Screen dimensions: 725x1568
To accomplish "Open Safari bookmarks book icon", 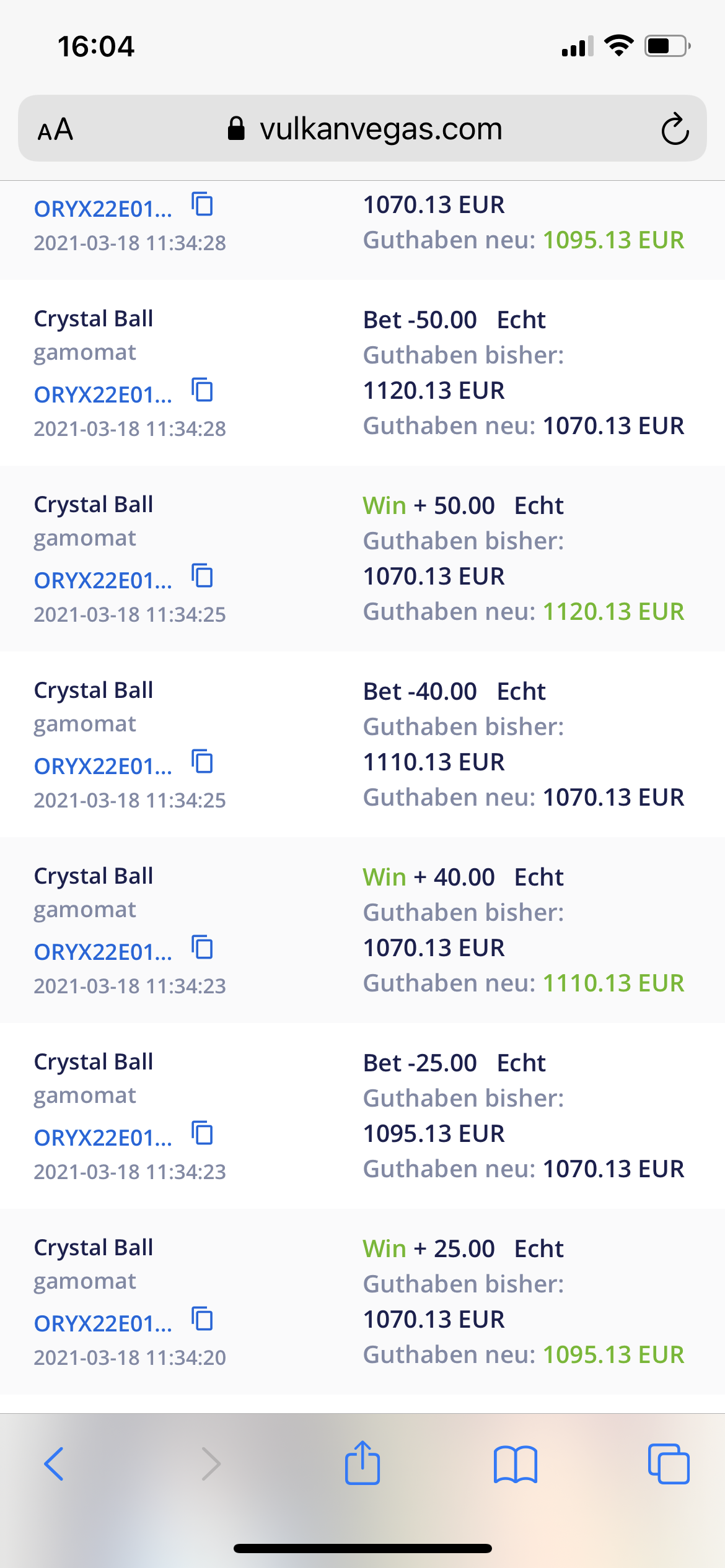I will pos(516,1464).
